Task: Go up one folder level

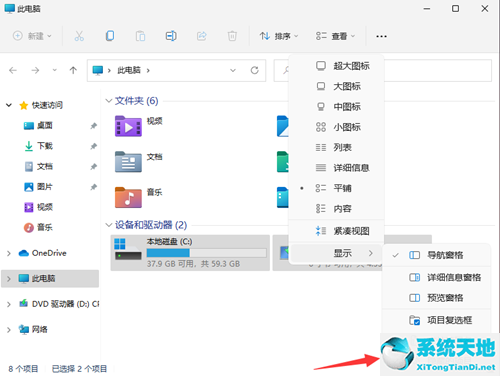Action: click(x=73, y=70)
